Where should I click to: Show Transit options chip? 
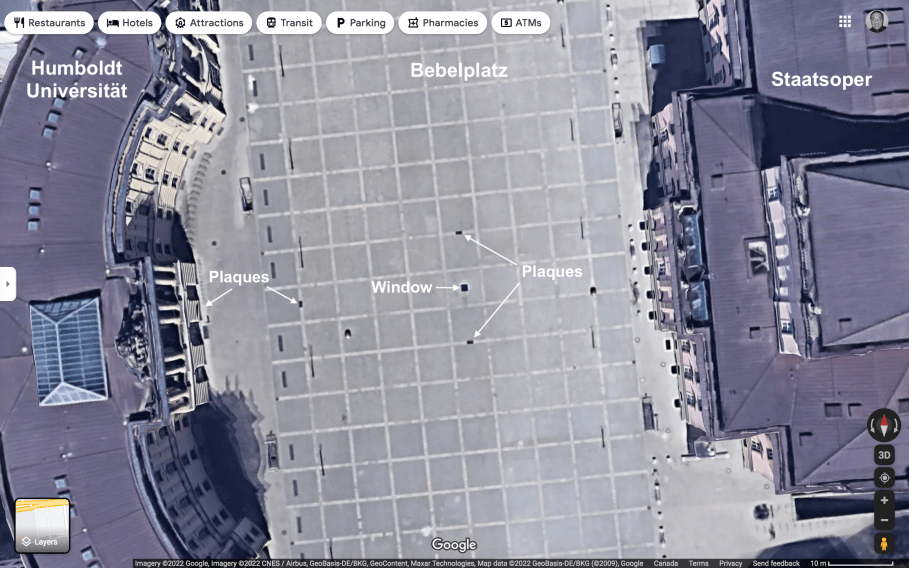point(289,23)
